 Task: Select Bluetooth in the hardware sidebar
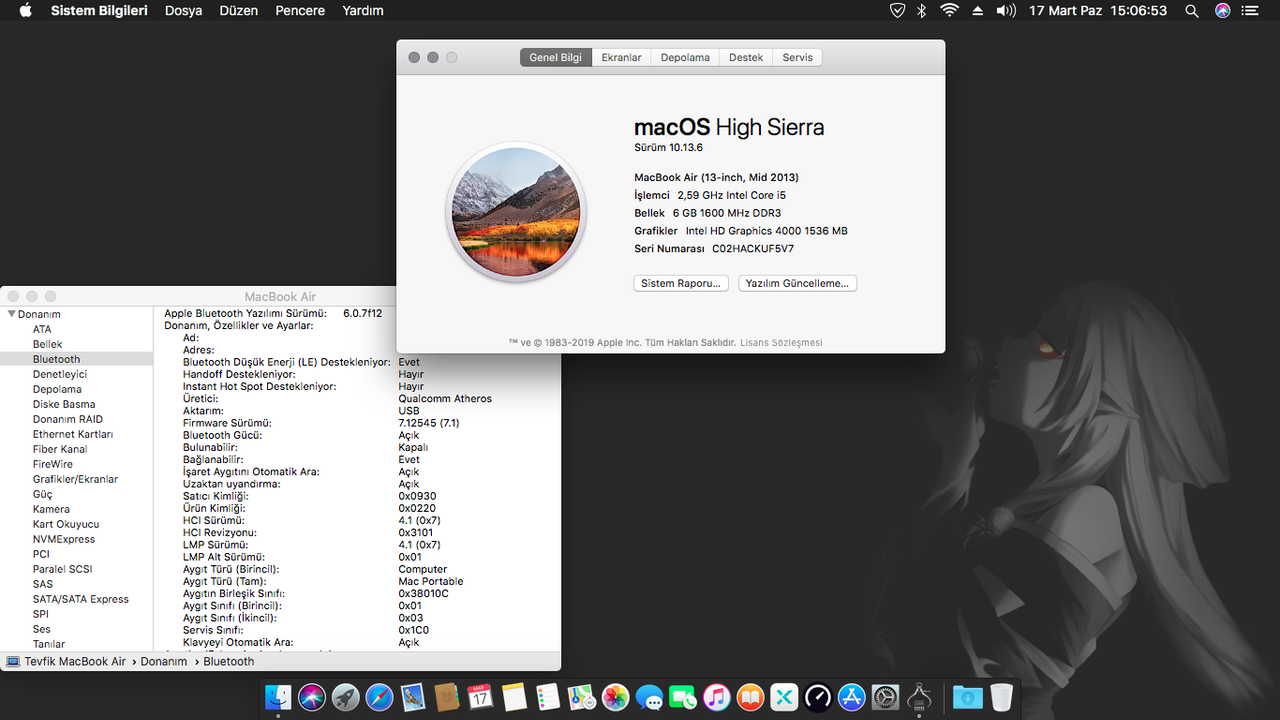pos(56,359)
